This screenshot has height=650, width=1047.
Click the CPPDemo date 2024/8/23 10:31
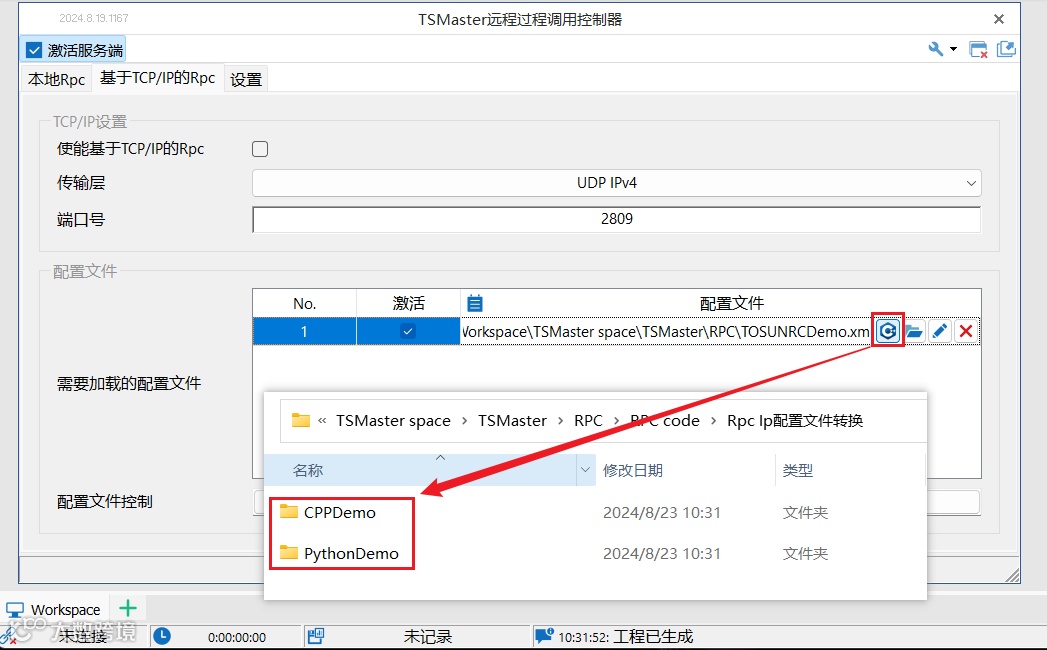tap(662, 512)
